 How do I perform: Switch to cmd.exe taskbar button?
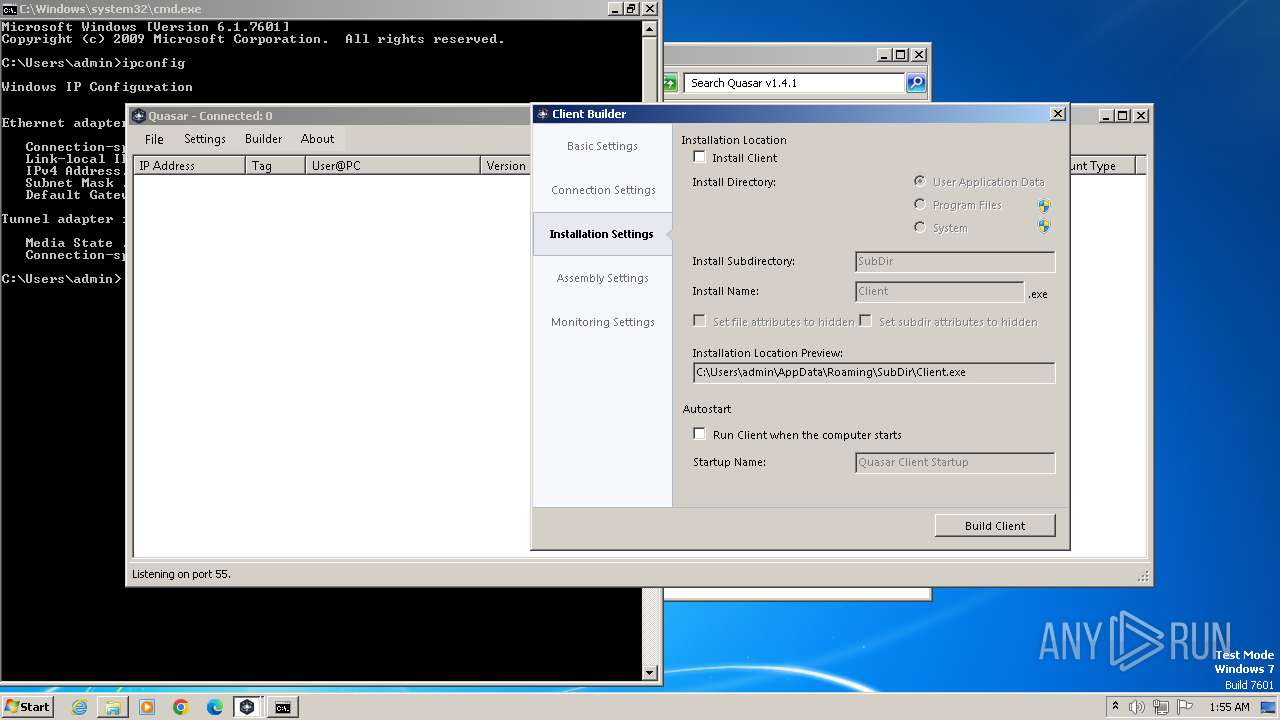283,707
